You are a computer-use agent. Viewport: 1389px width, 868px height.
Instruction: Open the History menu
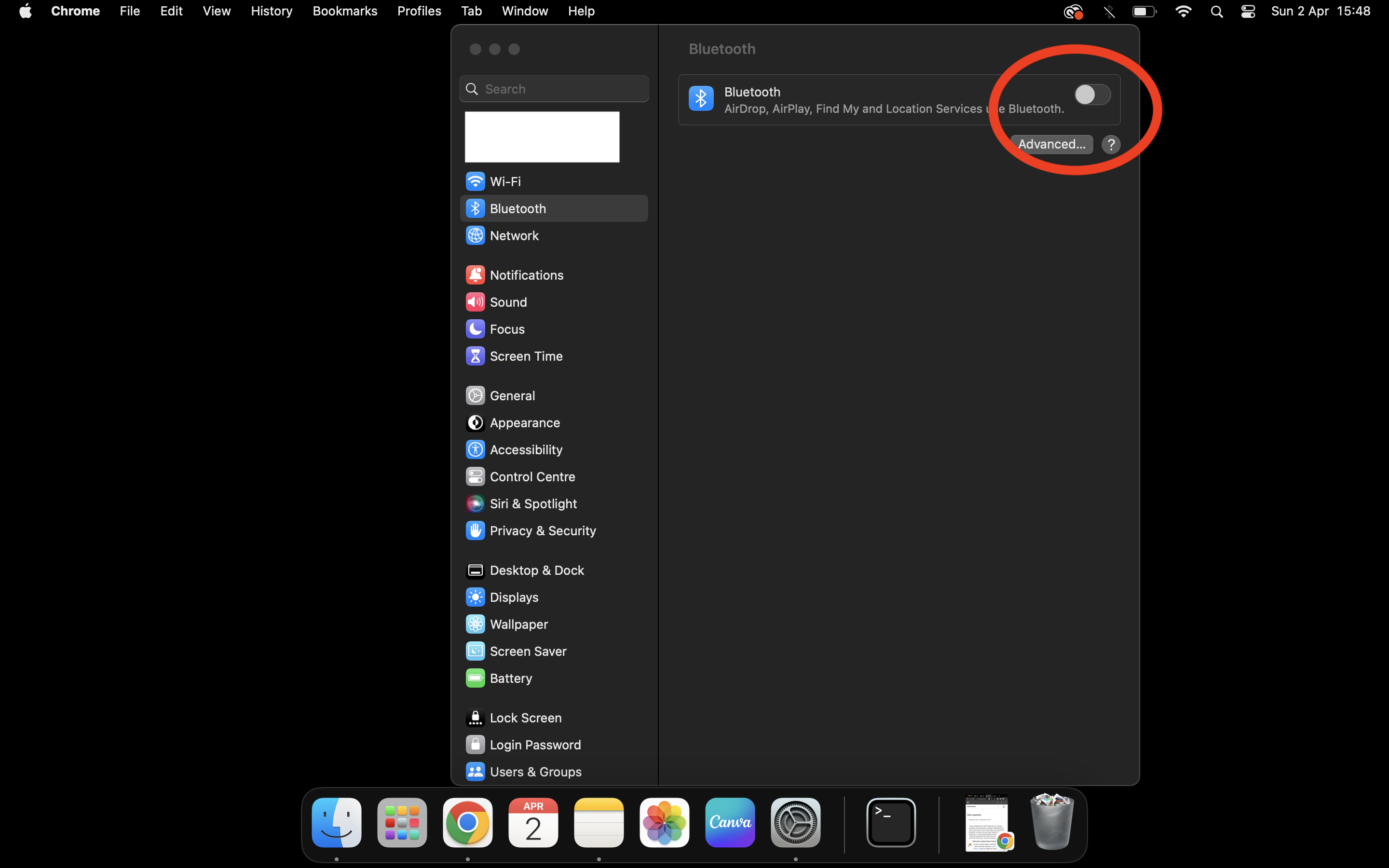tap(272, 11)
